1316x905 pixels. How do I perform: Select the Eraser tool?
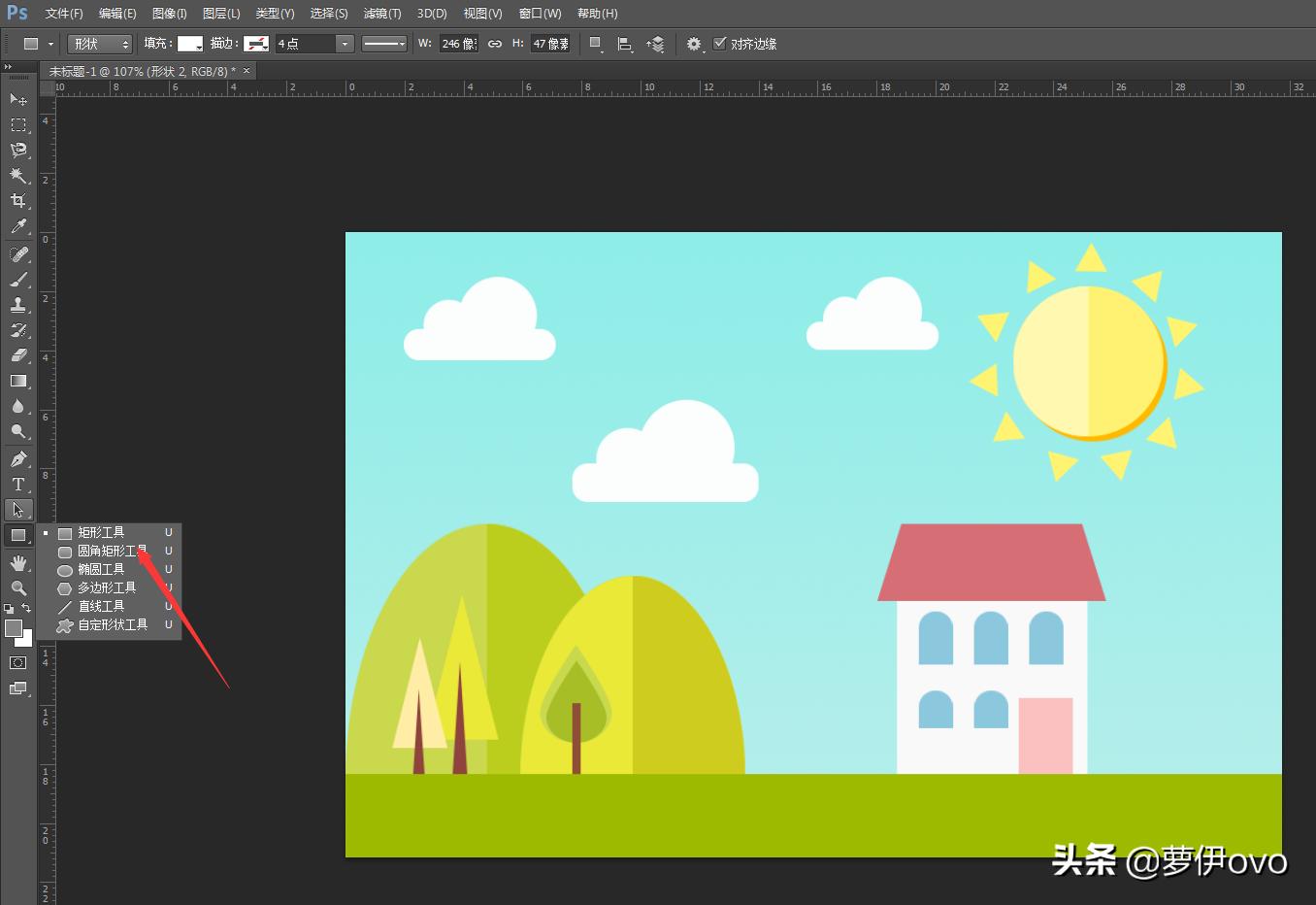17,355
